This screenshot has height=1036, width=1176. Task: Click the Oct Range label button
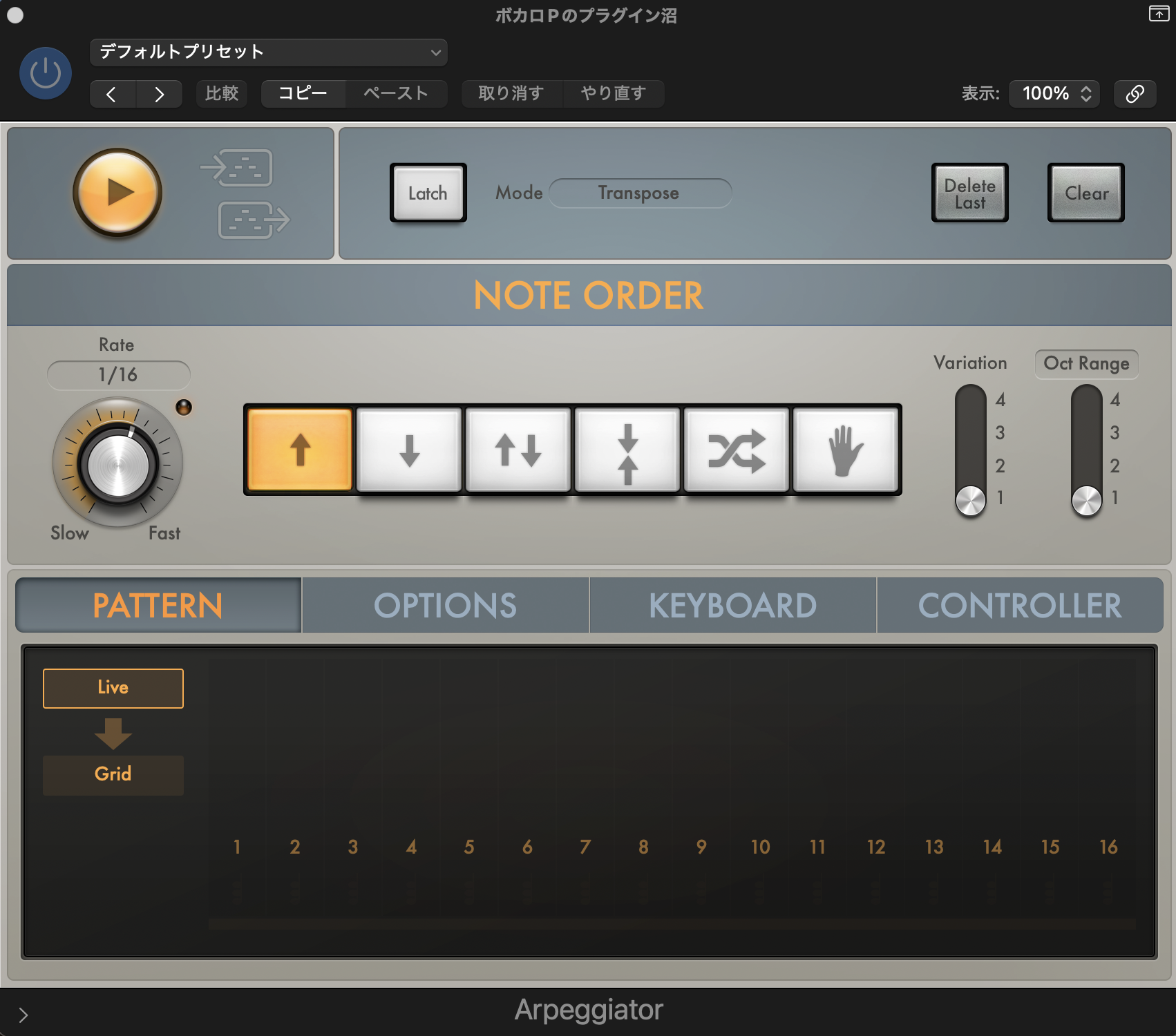pyautogui.click(x=1086, y=364)
